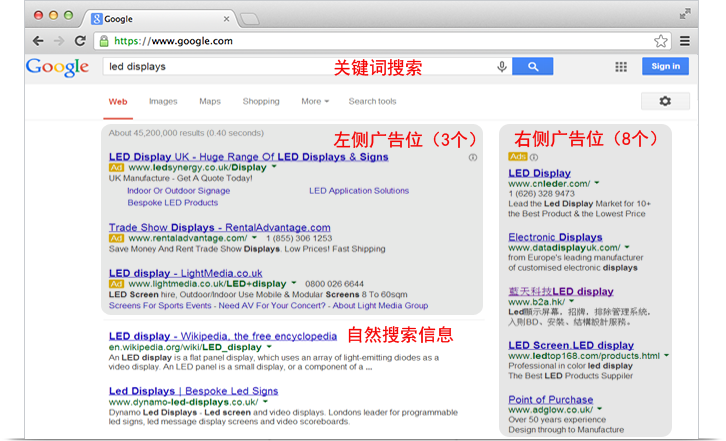Reload the page with refresh icon
The image size is (726, 441).
[80, 41]
